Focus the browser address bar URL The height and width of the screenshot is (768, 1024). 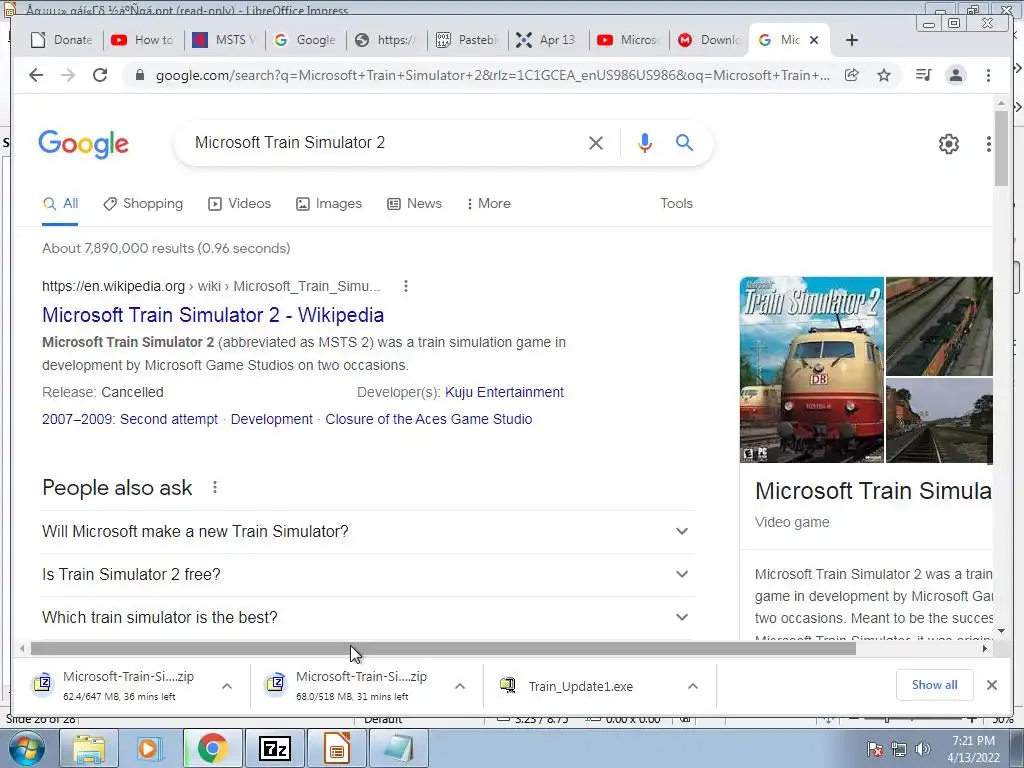tap(492, 76)
